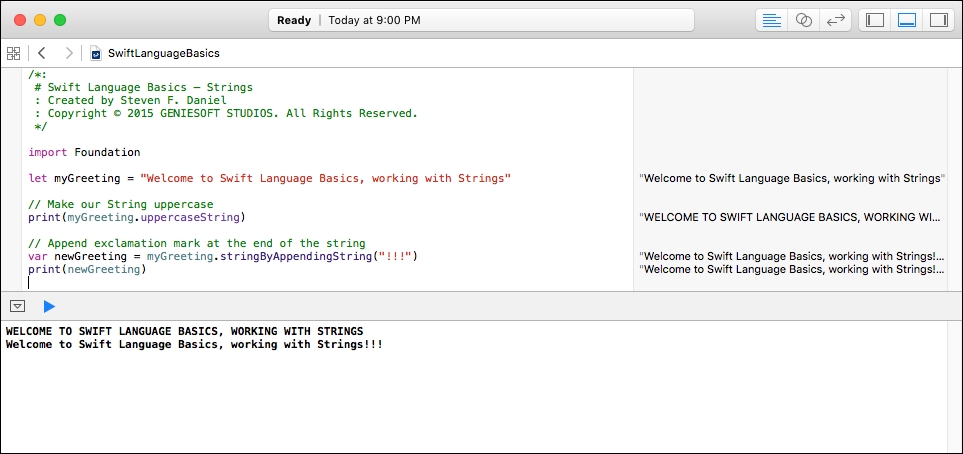Show the myGreeting result in the sidebar
This screenshot has width=963, height=454.
tap(792, 179)
